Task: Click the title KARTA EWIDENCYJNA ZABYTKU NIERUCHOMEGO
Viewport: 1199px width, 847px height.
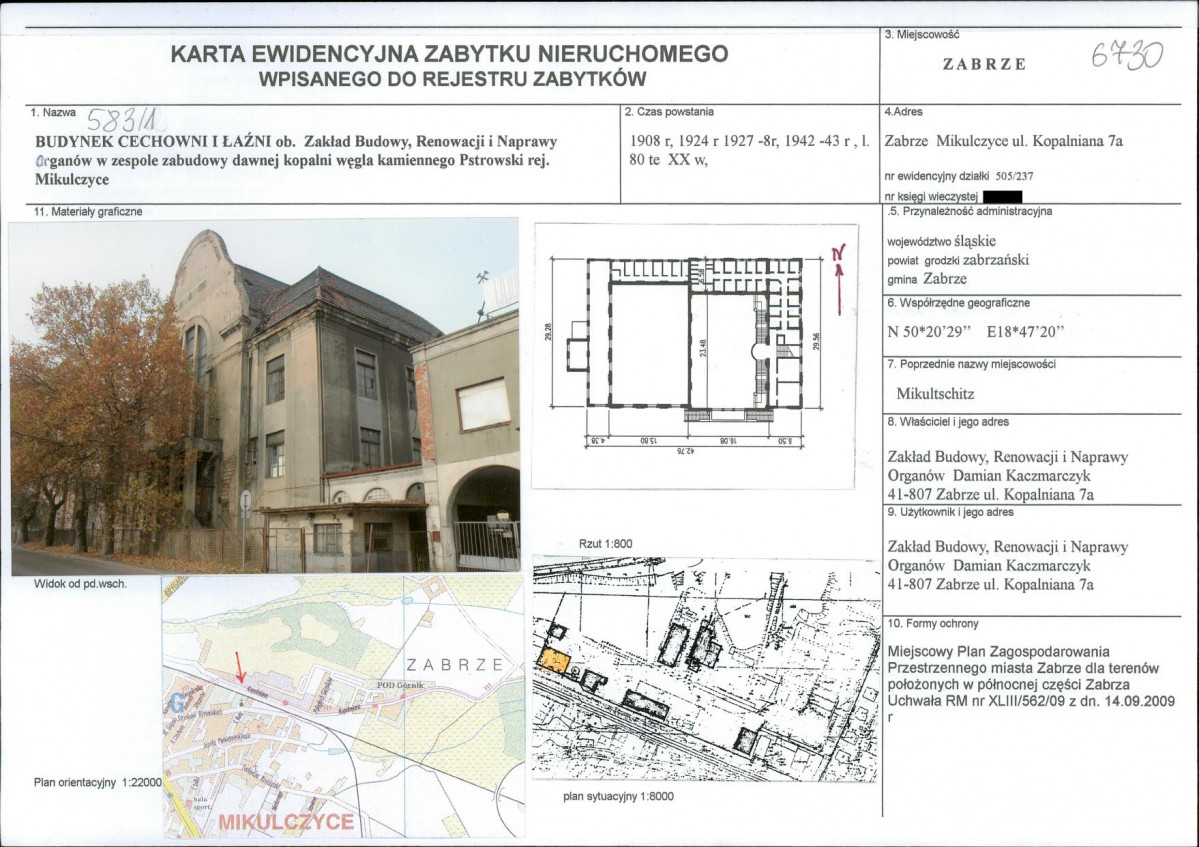Action: (x=449, y=54)
